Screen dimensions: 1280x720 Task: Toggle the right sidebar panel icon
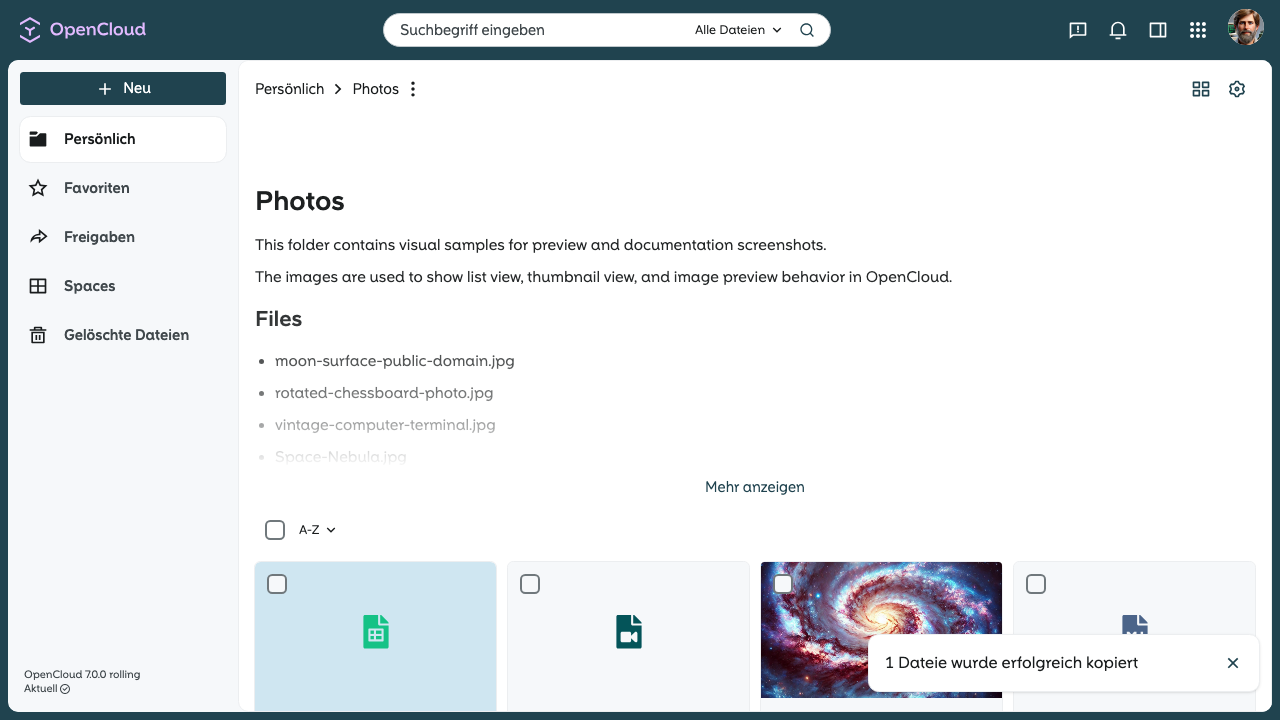tap(1158, 30)
